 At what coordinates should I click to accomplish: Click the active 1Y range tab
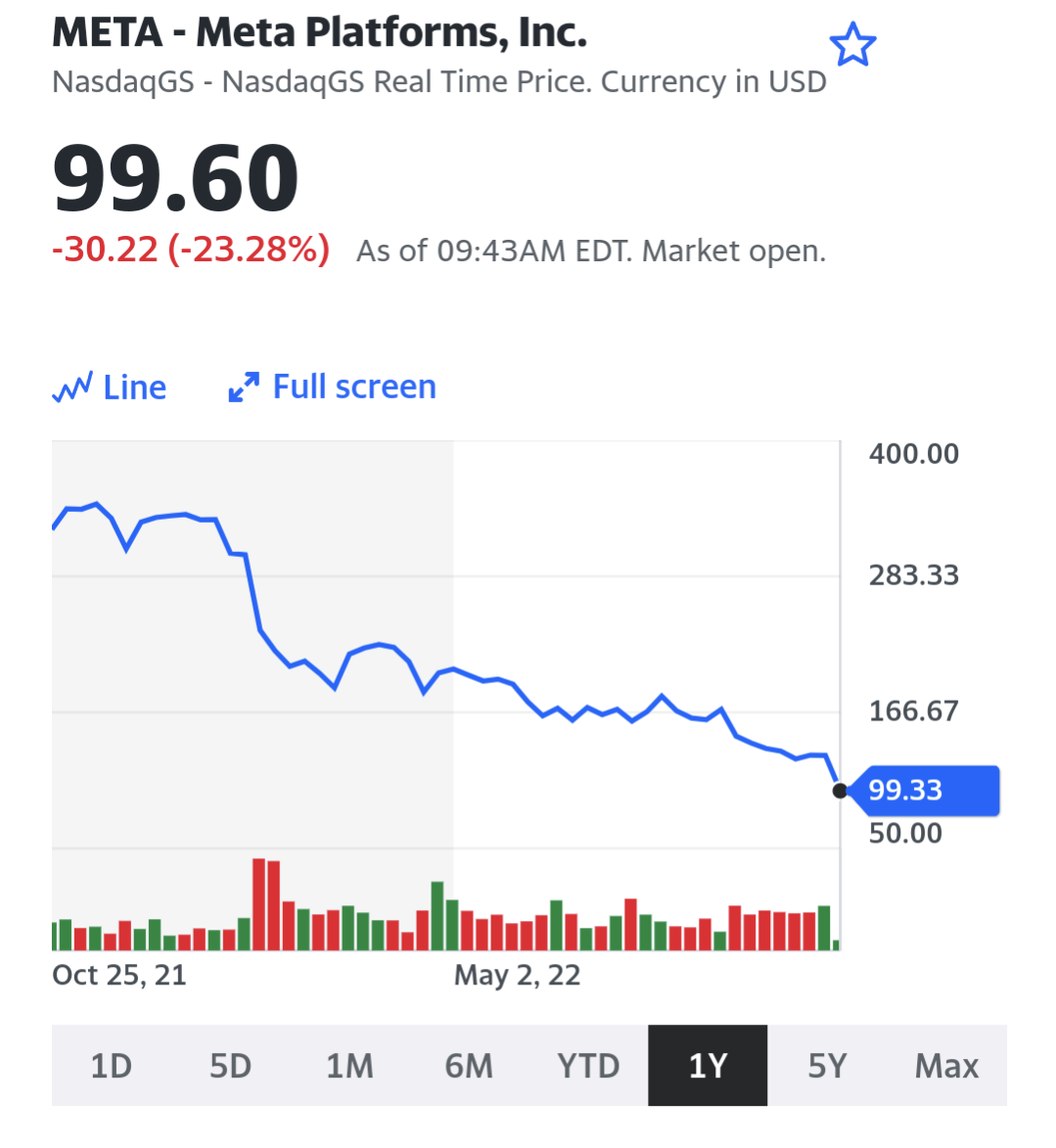click(x=708, y=1065)
